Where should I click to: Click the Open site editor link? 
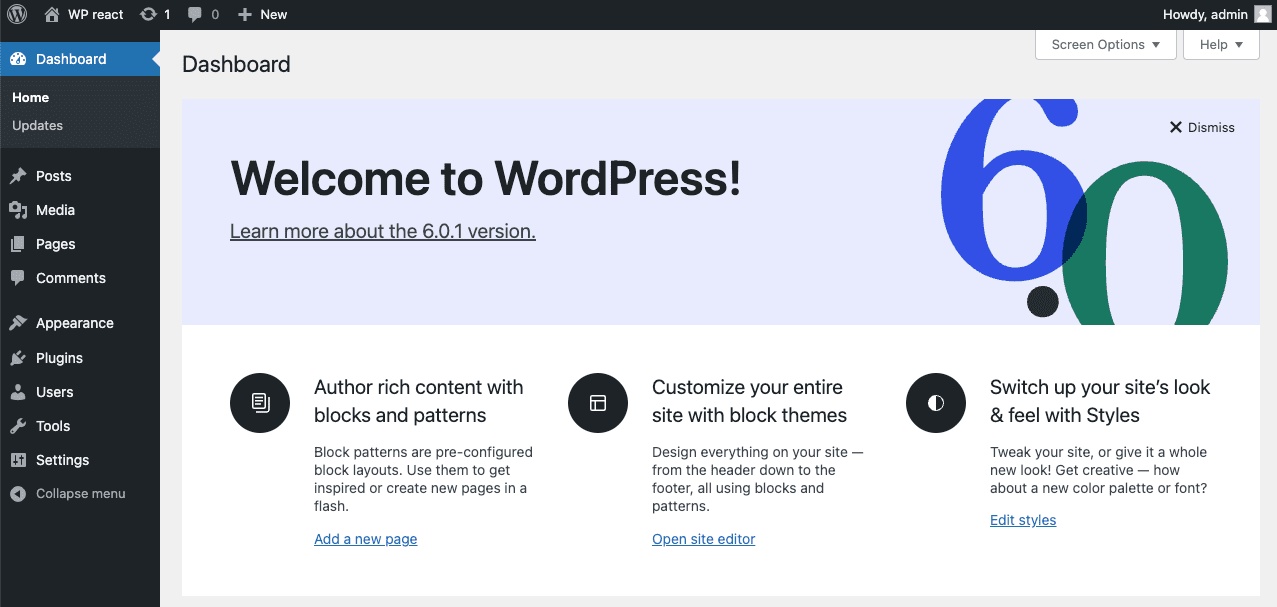tap(704, 539)
